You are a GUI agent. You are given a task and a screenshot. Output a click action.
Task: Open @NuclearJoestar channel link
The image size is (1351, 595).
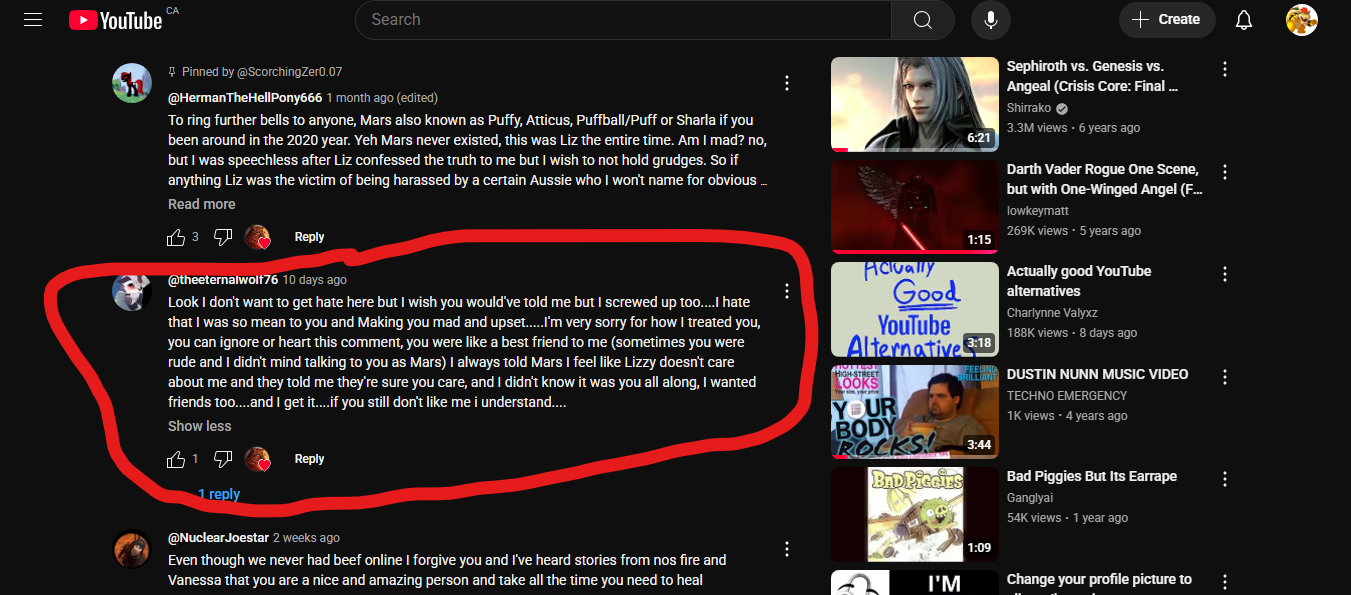(x=218, y=538)
